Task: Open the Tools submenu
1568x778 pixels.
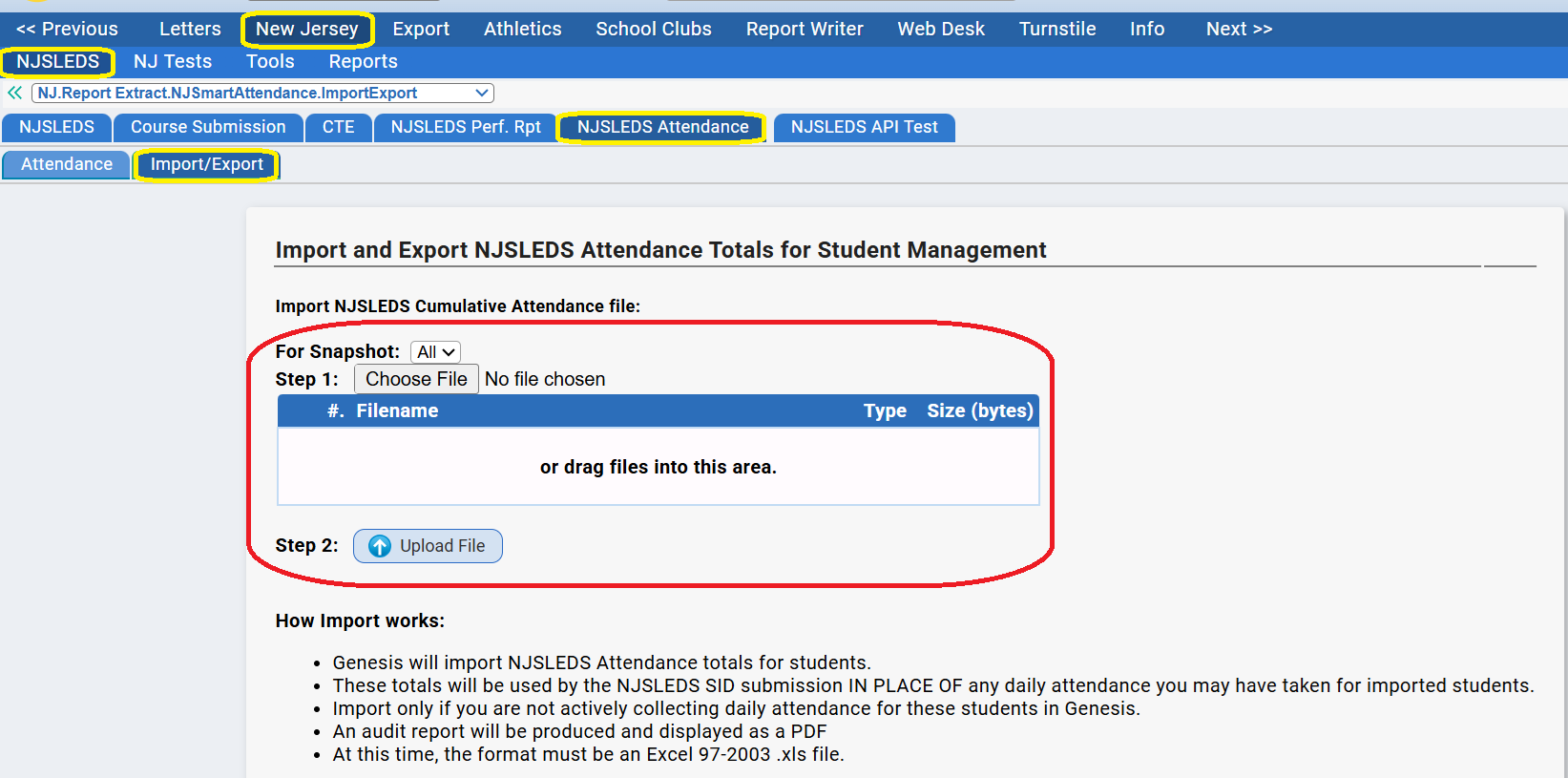Action: point(270,62)
